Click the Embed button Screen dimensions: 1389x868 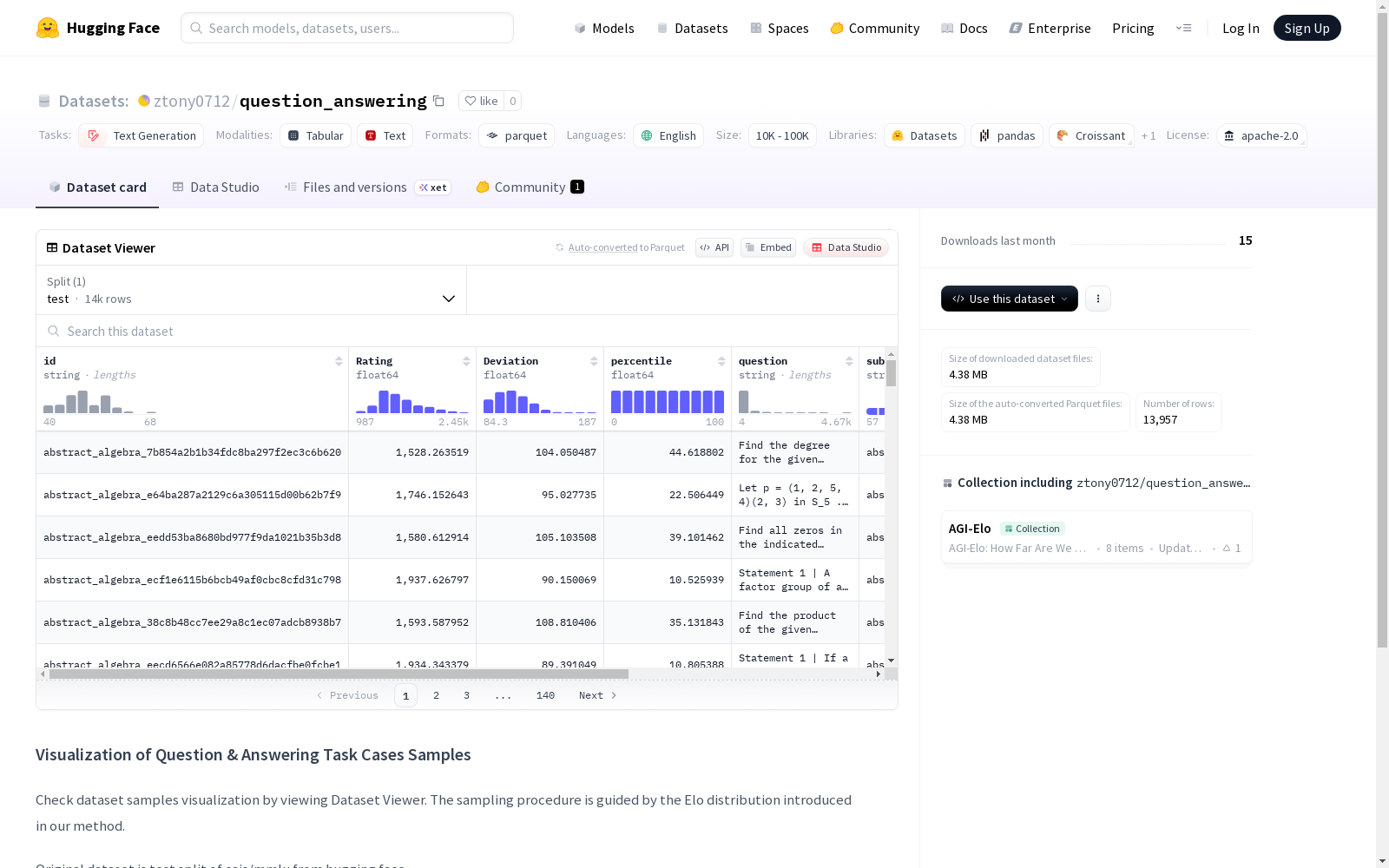click(x=768, y=247)
